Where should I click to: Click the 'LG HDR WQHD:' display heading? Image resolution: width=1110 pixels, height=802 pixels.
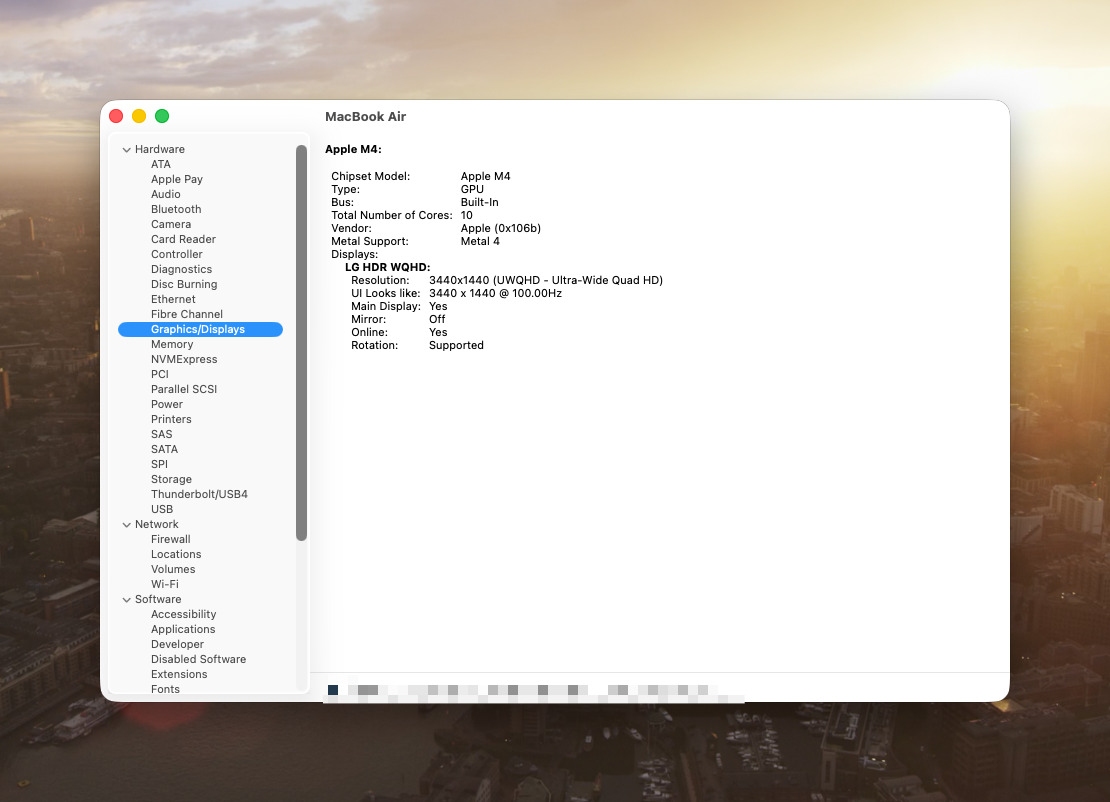coord(387,267)
